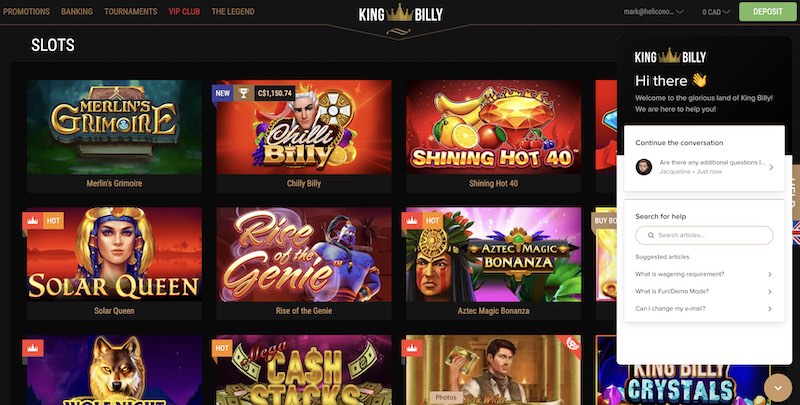800x405 pixels.
Task: Expand the 'Can I change my e-mail?' article
Action: click(704, 309)
